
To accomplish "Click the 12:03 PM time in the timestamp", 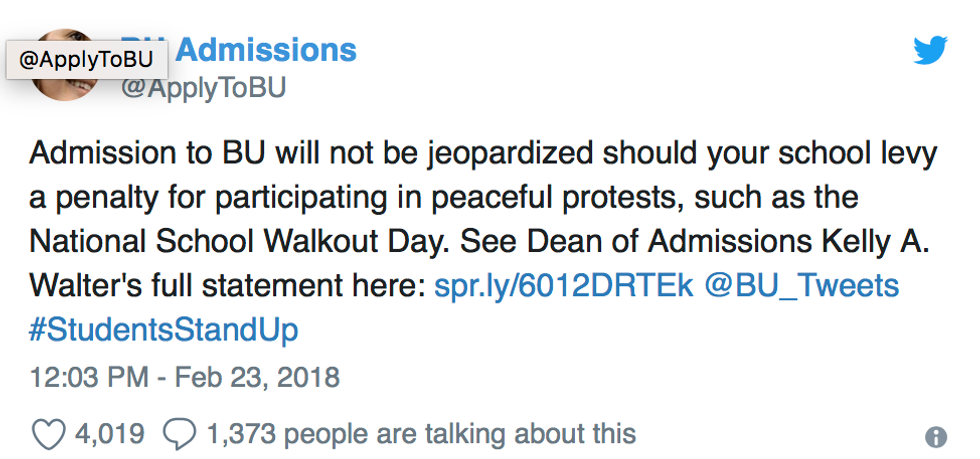I will (x=89, y=378).
